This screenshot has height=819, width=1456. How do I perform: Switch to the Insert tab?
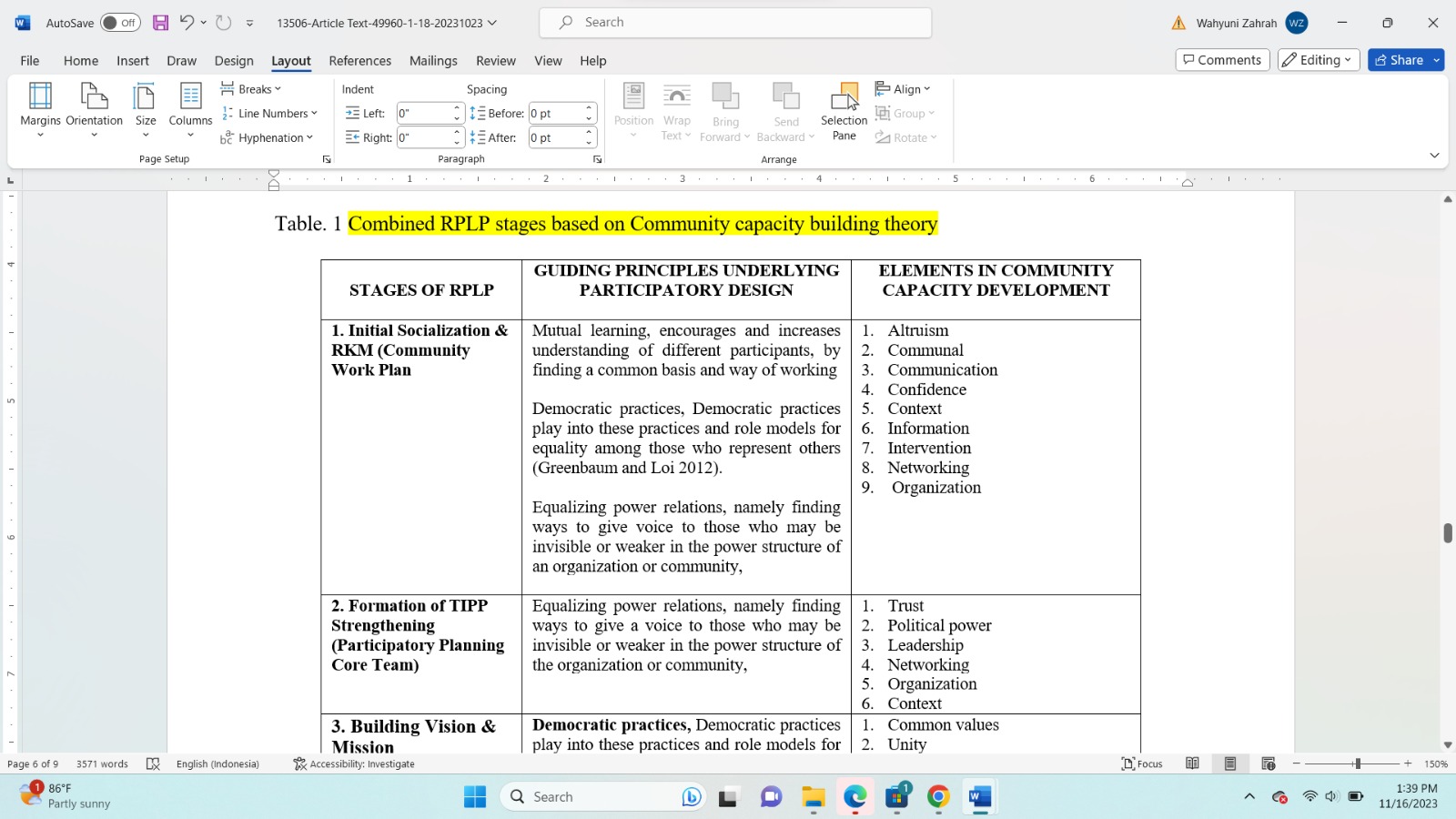tap(133, 61)
